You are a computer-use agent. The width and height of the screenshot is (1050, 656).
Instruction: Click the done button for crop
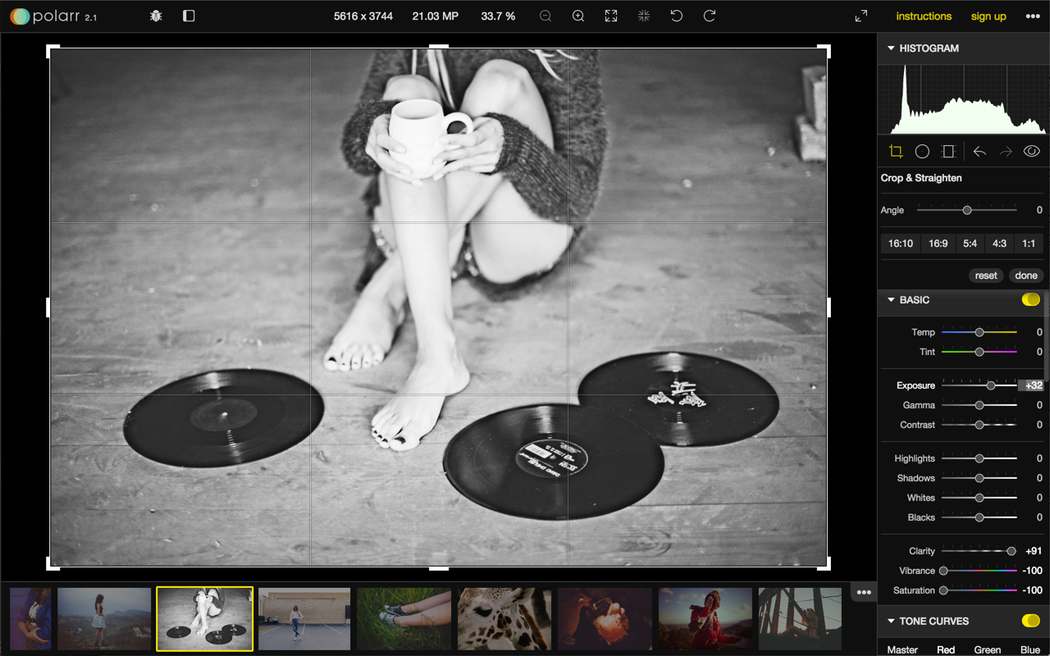click(1026, 276)
